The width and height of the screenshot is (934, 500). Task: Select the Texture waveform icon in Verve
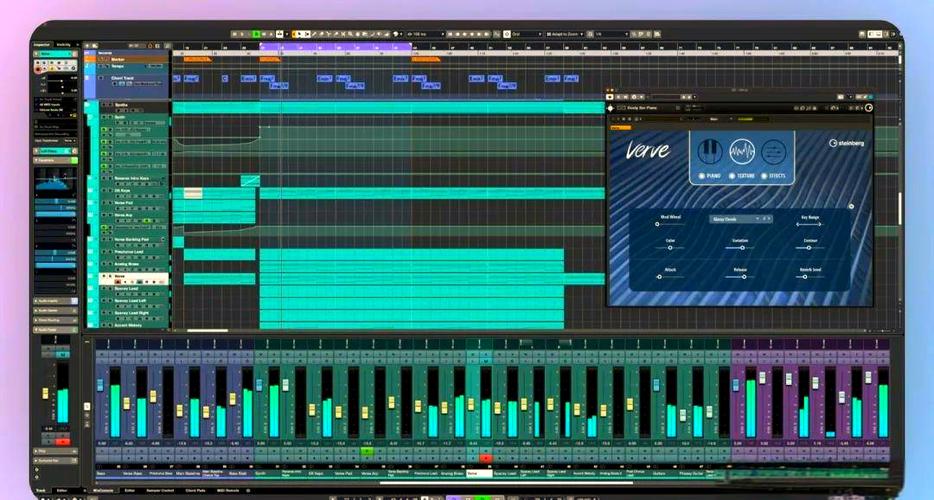click(742, 151)
